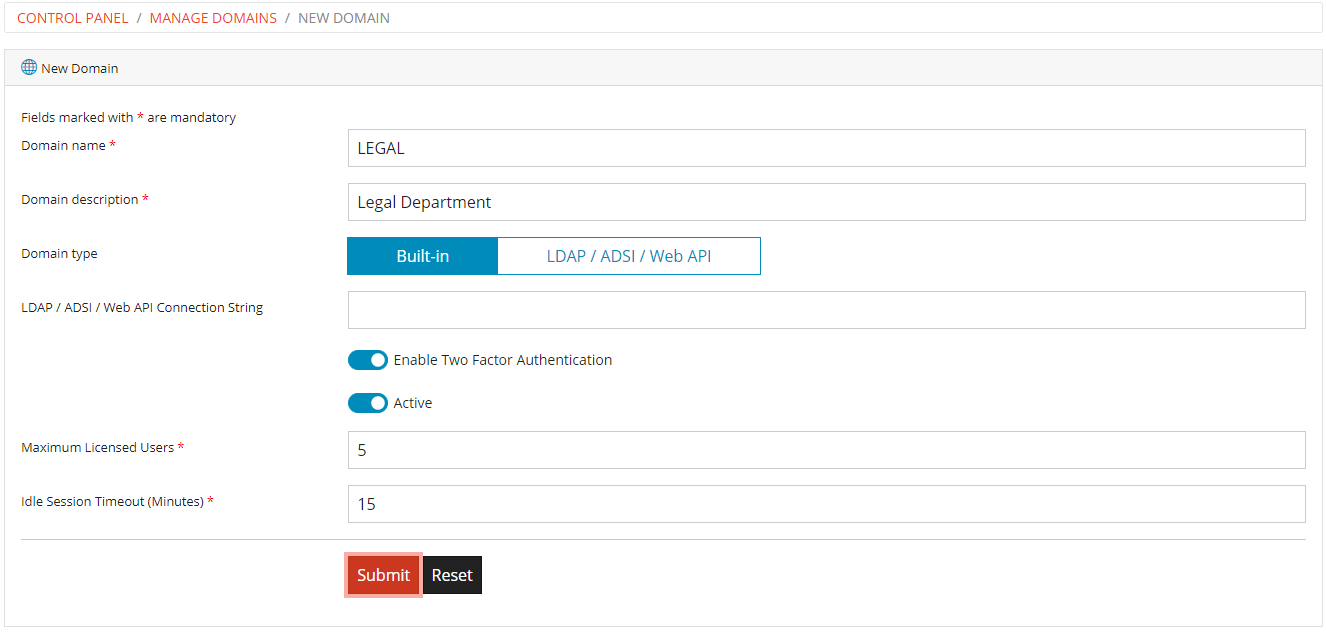Viewport: 1326px width, 637px height.
Task: Select Built-in domain type
Action: [422, 256]
